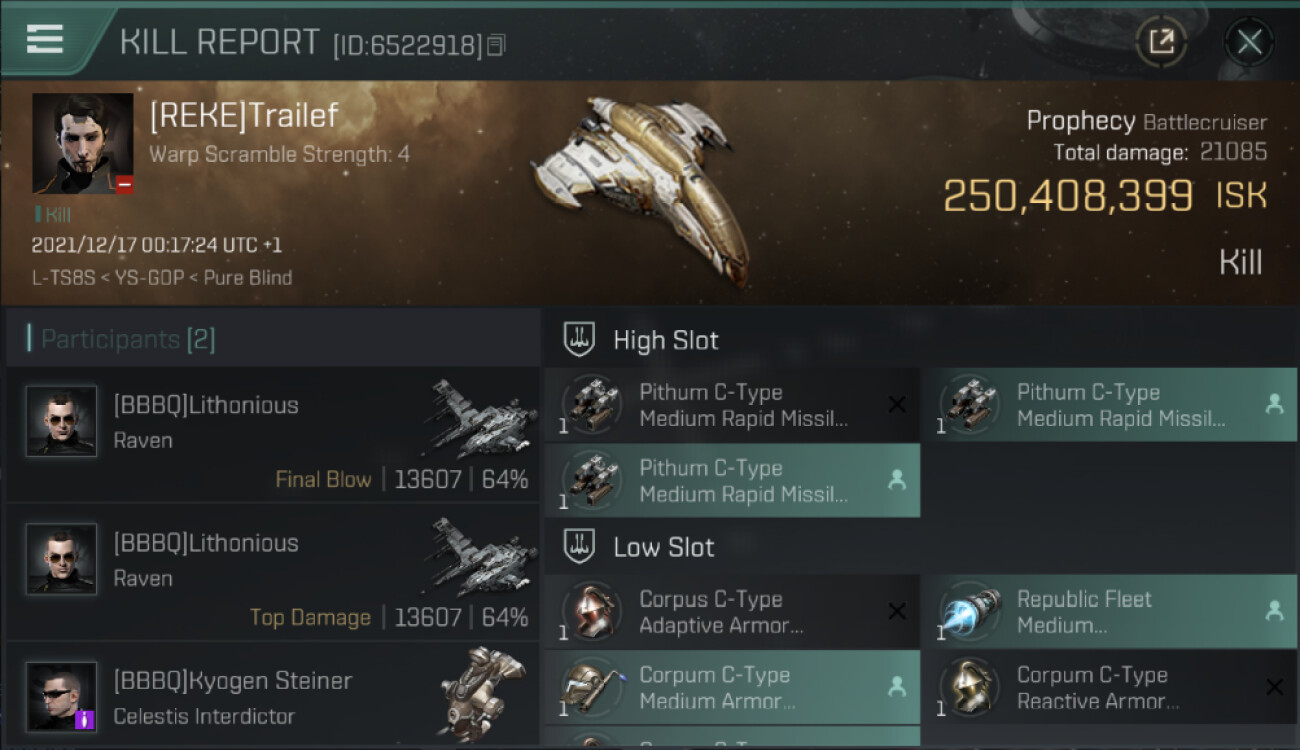Viewport: 1300px width, 750px height.
Task: Share the kill report externally
Action: [1161, 42]
